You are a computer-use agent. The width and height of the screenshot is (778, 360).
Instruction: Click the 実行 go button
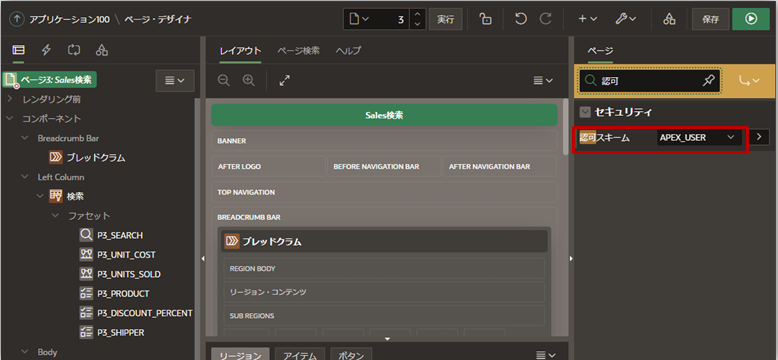click(445, 19)
